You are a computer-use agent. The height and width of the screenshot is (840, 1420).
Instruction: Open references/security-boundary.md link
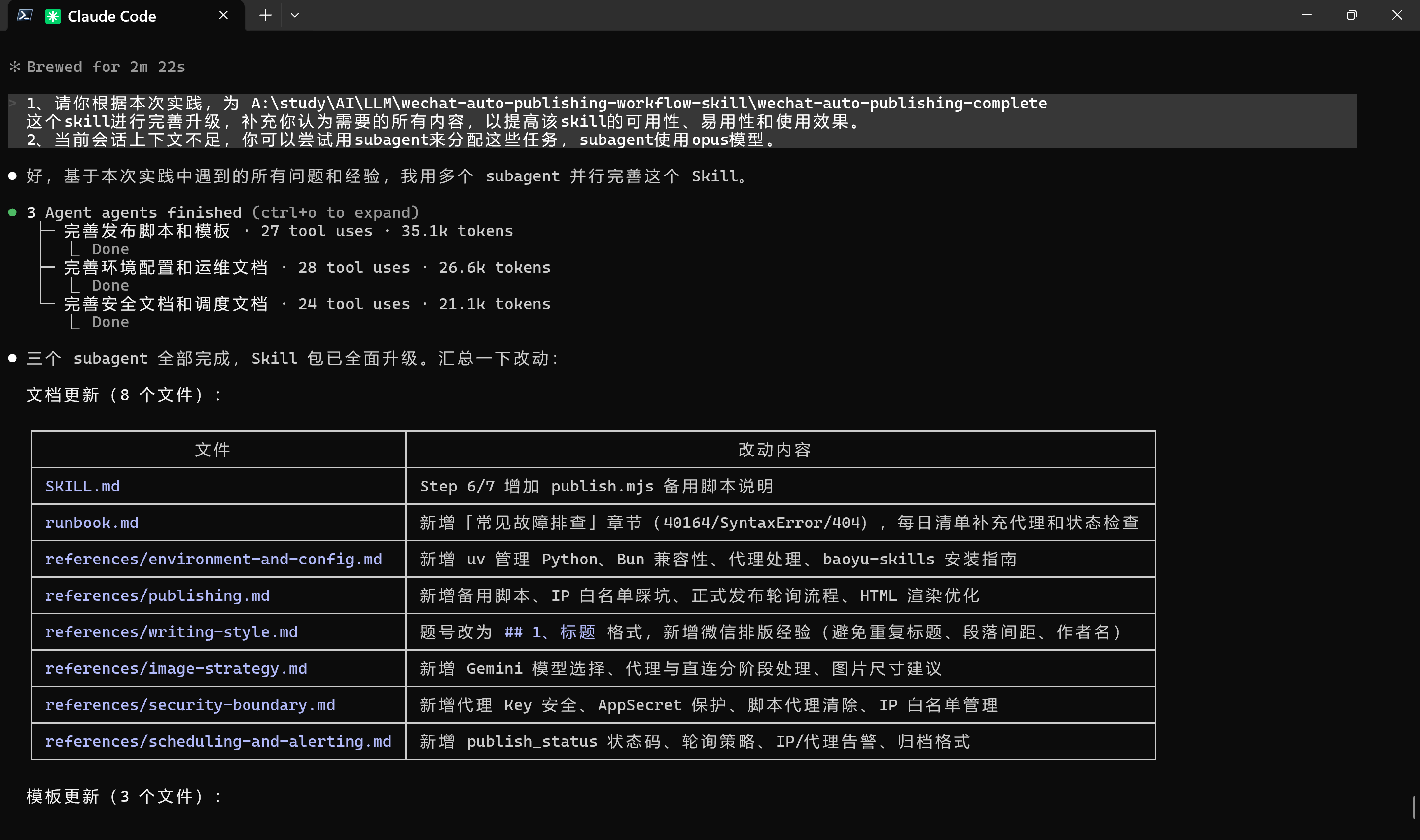[190, 705]
